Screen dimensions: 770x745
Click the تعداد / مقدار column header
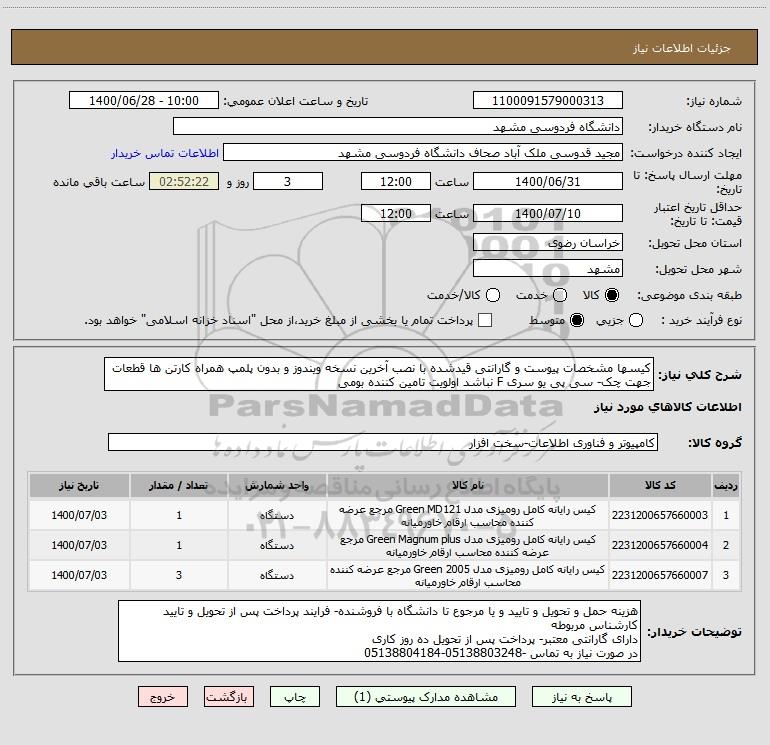179,486
